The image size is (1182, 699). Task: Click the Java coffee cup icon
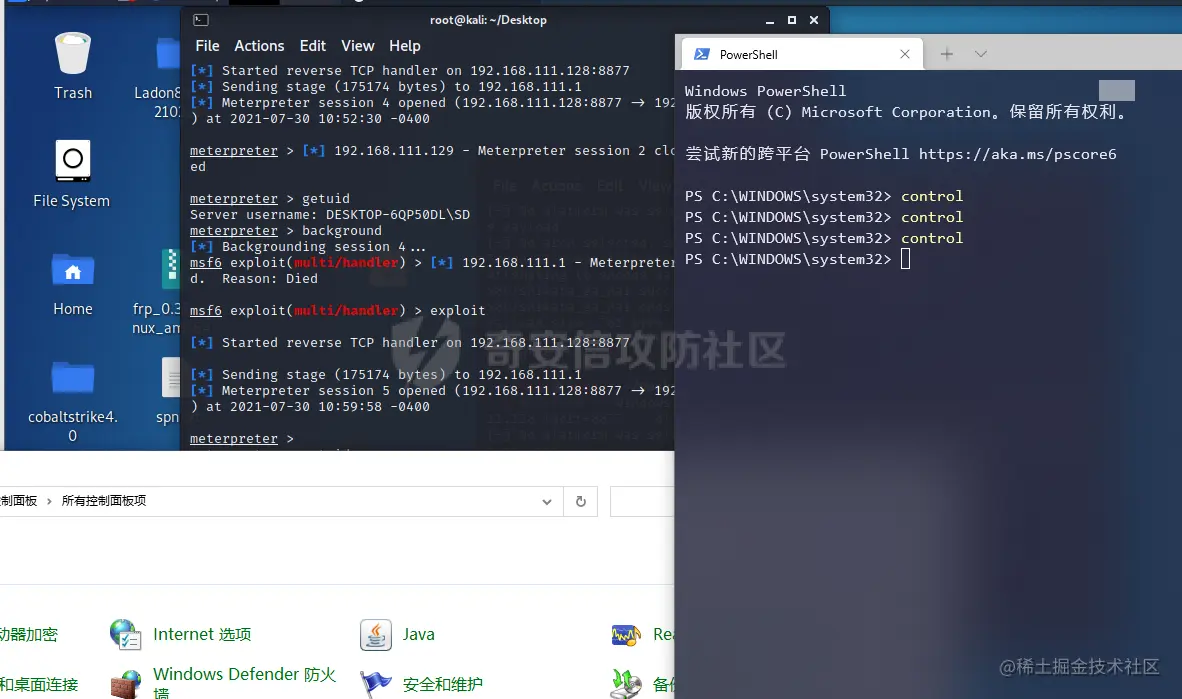click(x=375, y=634)
